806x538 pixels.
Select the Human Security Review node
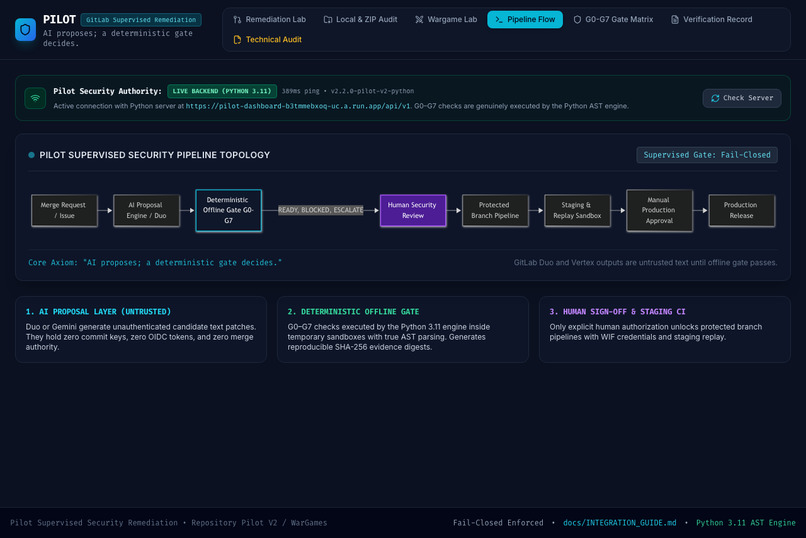(x=413, y=210)
